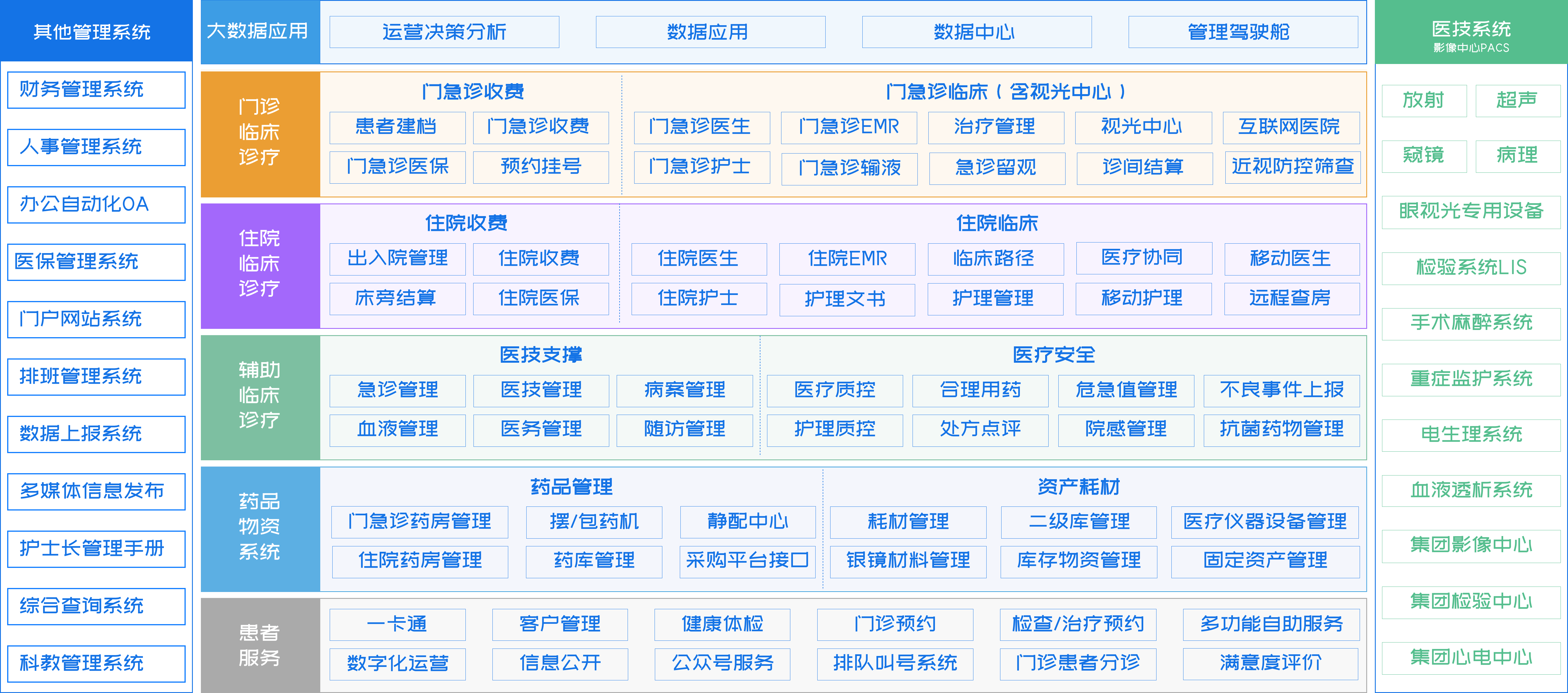1568x693 pixels.
Task: Select 门急诊输液 box
Action: pos(849,168)
